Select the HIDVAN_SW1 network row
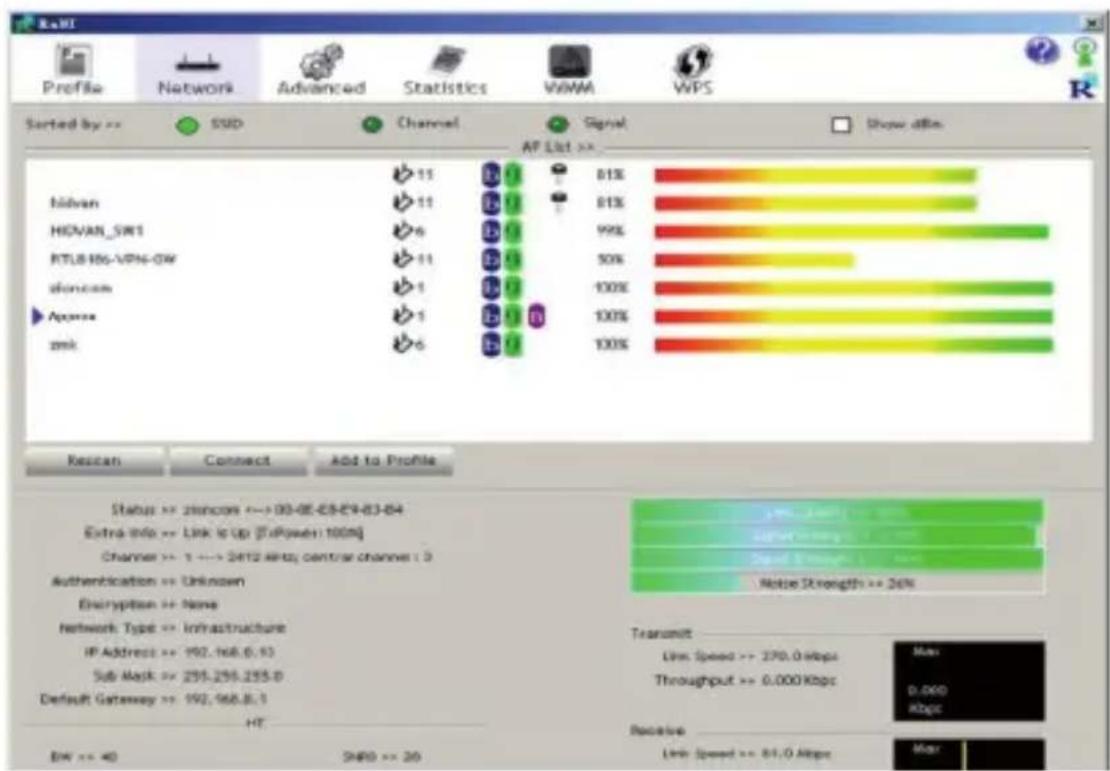The width and height of the screenshot is (1110, 771). [x=556, y=232]
